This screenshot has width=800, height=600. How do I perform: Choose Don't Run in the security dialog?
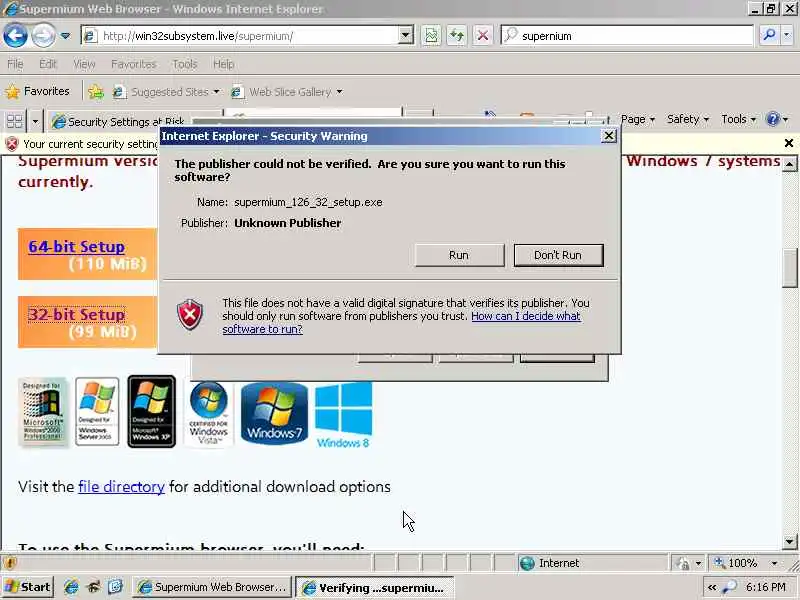(x=558, y=255)
